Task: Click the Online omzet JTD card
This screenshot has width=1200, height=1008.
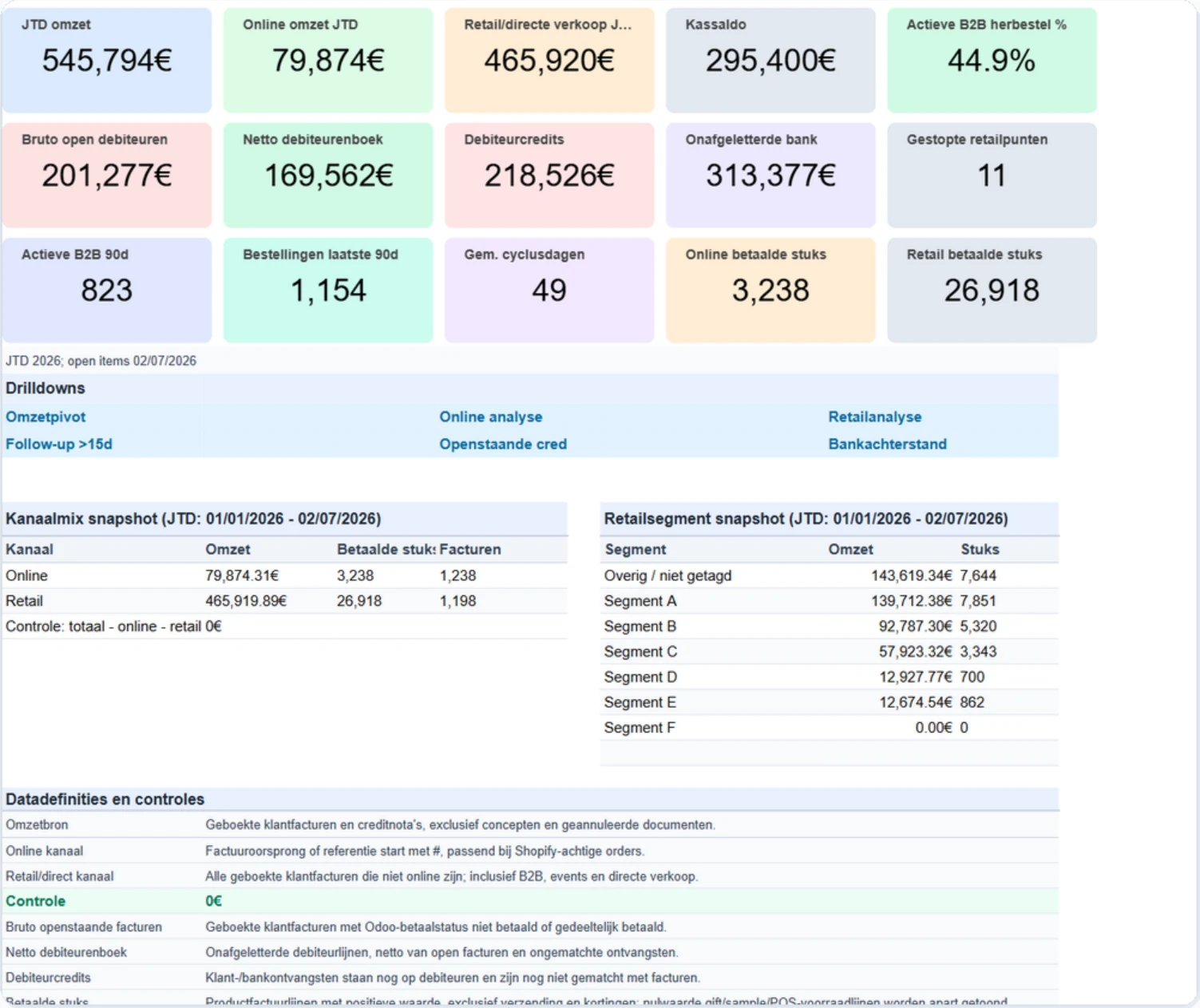Action: coord(328,61)
